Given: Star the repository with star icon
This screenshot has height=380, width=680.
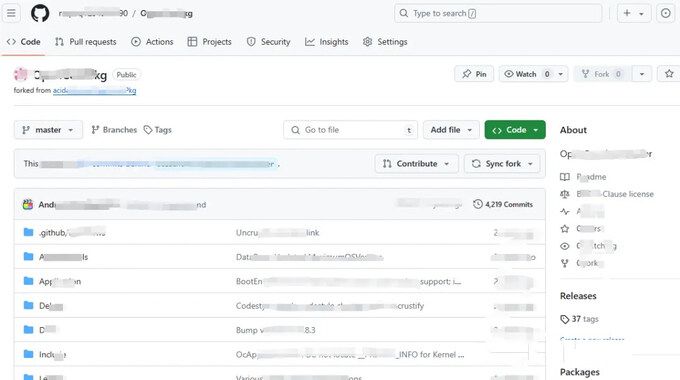Looking at the screenshot, I should (x=669, y=74).
